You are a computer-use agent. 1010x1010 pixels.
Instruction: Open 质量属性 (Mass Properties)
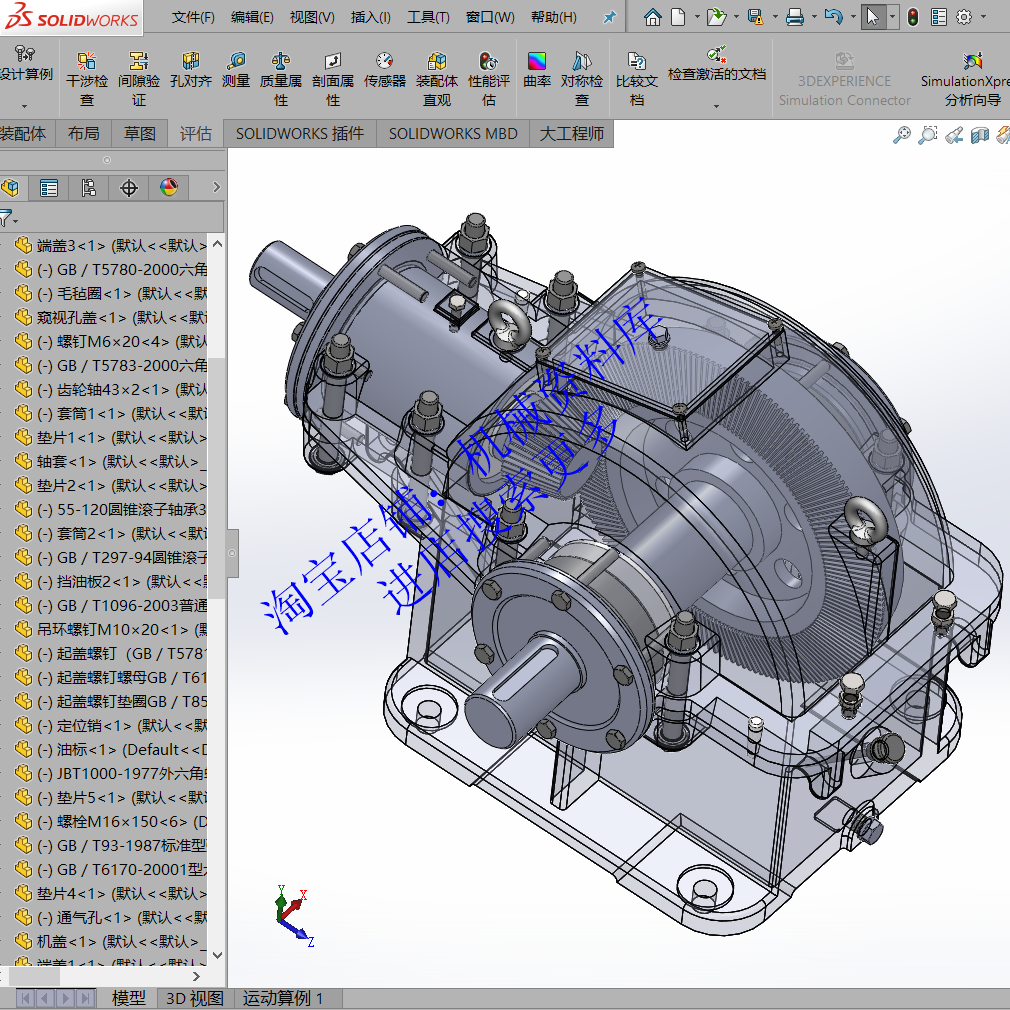281,77
